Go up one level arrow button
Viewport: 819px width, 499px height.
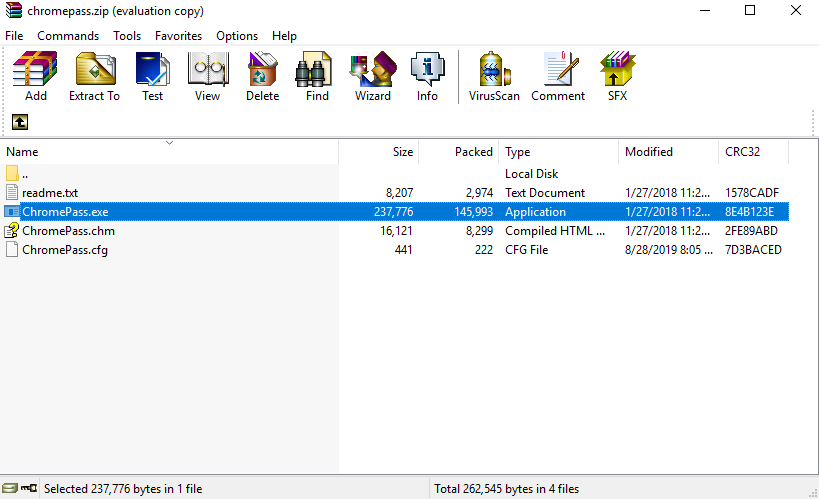[20, 122]
